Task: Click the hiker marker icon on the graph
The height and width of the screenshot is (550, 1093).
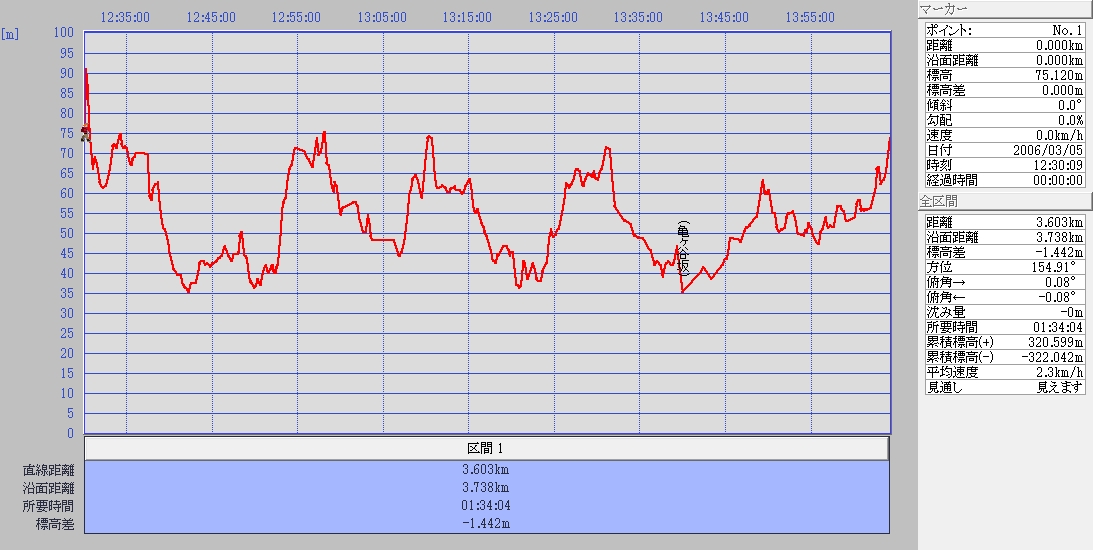Action: tap(85, 134)
